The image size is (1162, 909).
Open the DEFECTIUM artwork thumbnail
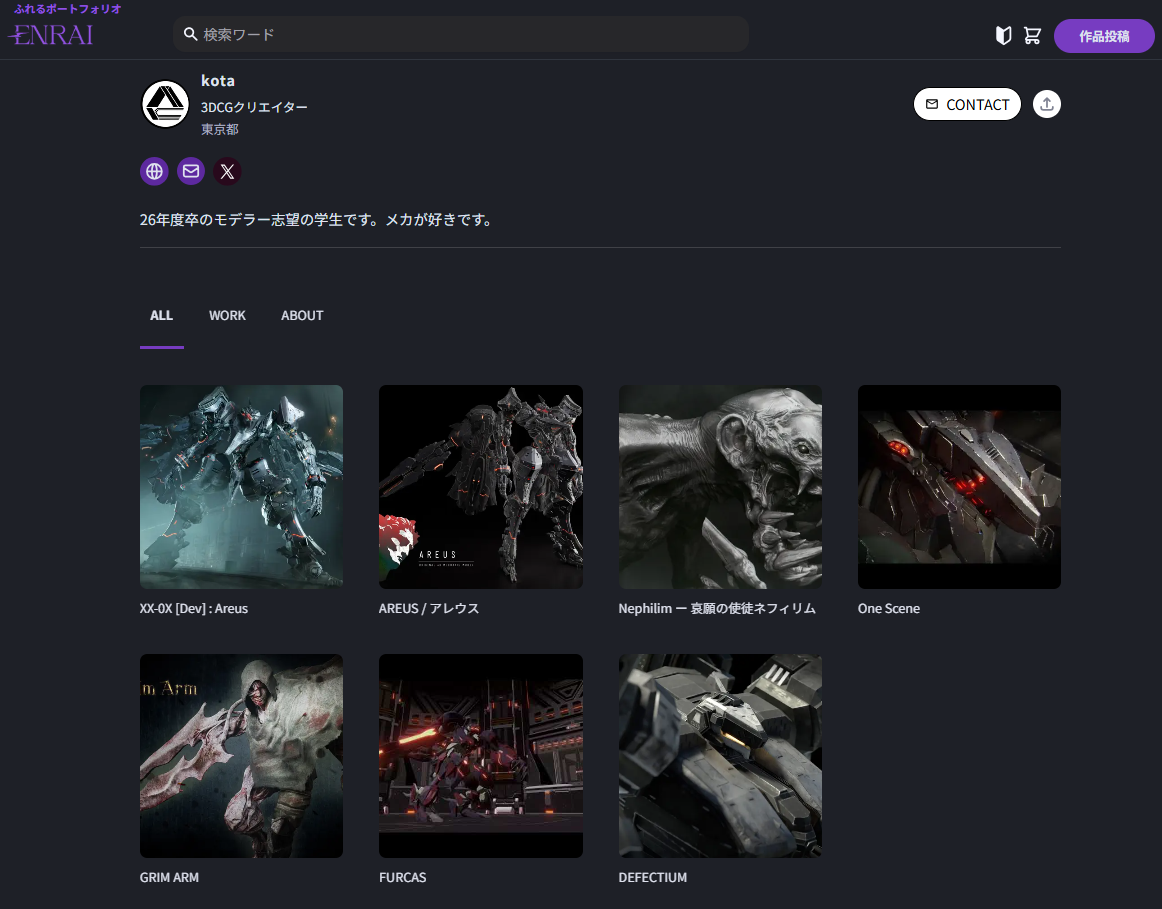click(720, 756)
